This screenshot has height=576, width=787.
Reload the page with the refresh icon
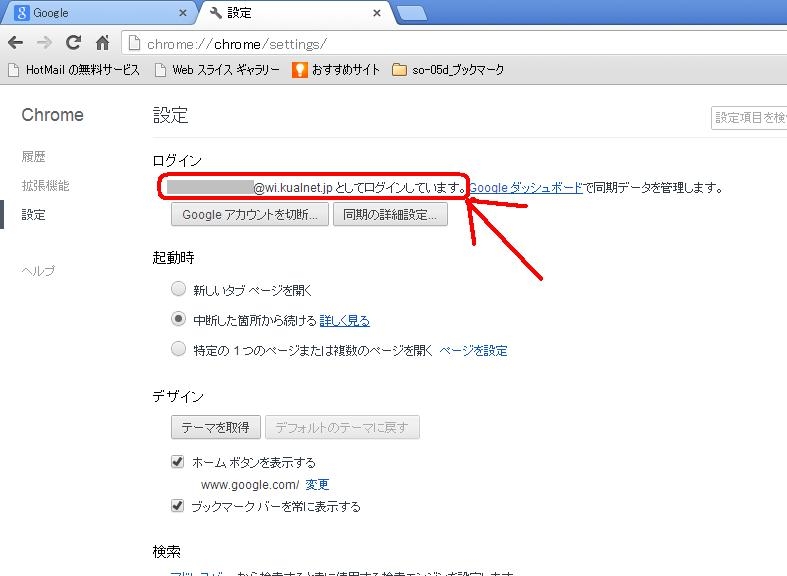(74, 43)
